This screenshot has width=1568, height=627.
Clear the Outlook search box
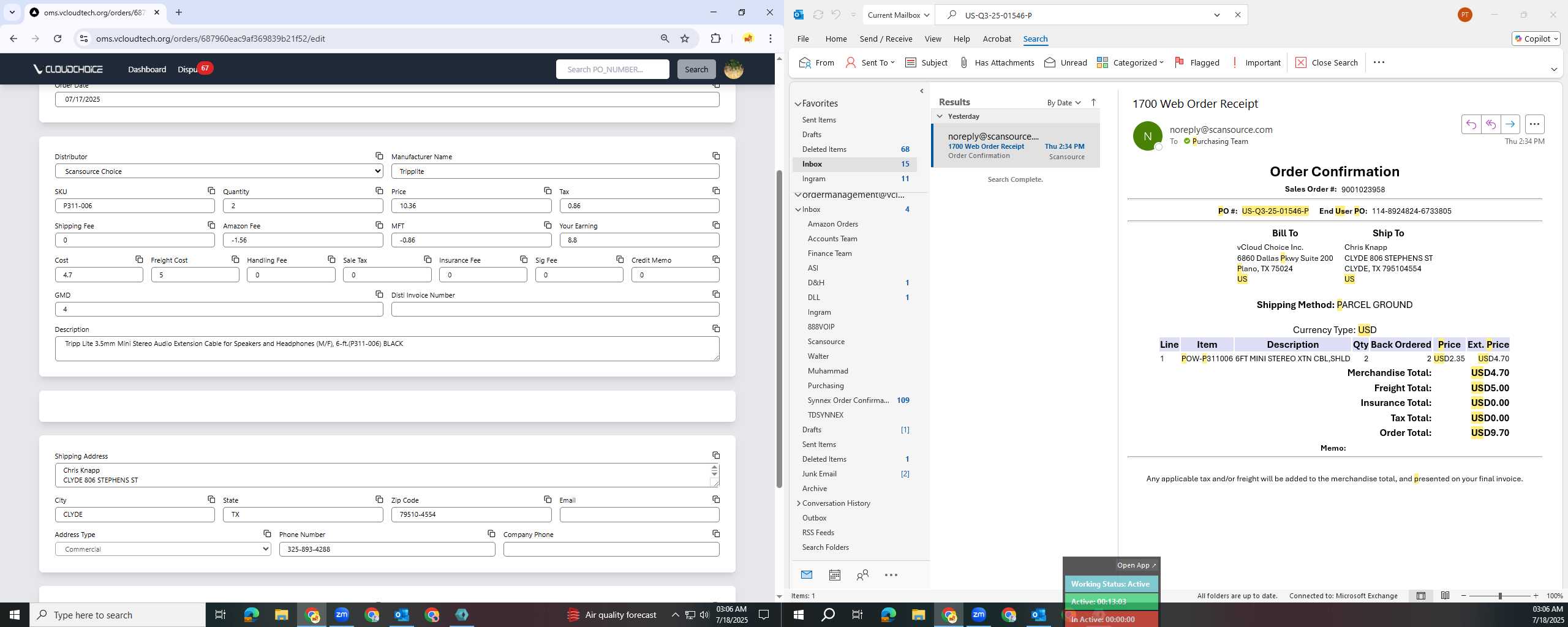[1237, 15]
